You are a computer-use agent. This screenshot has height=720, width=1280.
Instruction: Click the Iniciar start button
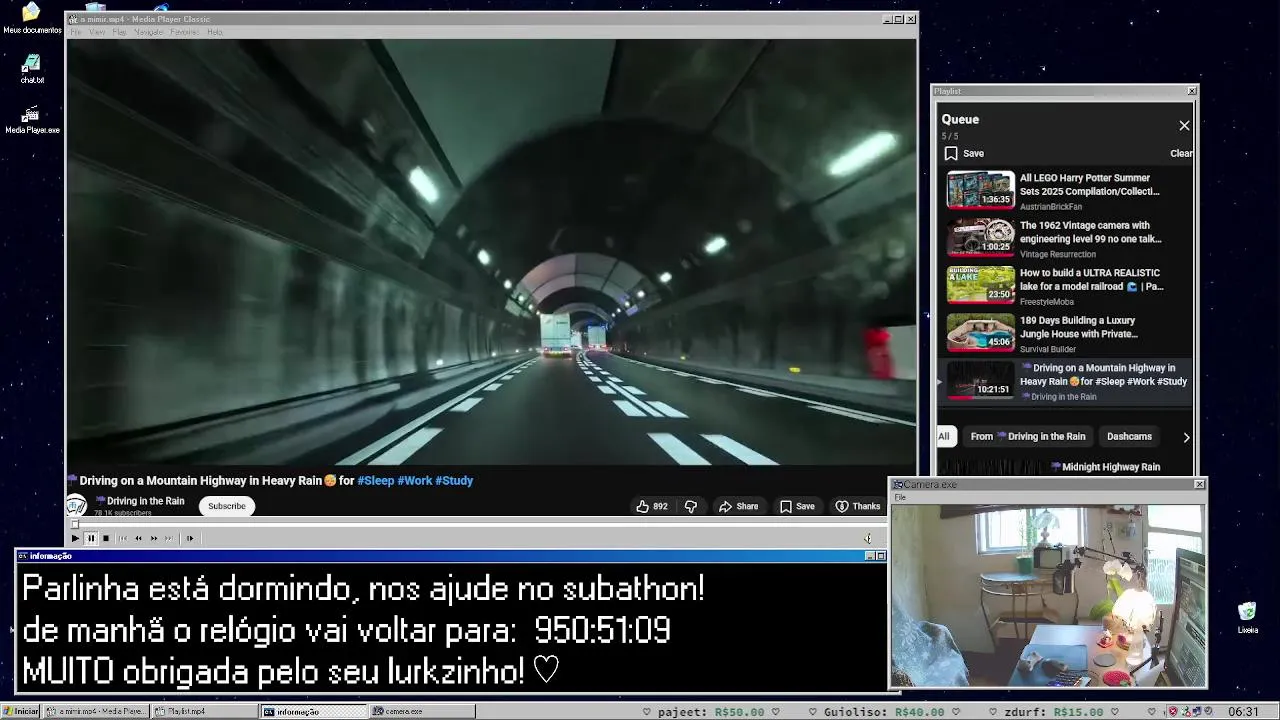point(20,712)
